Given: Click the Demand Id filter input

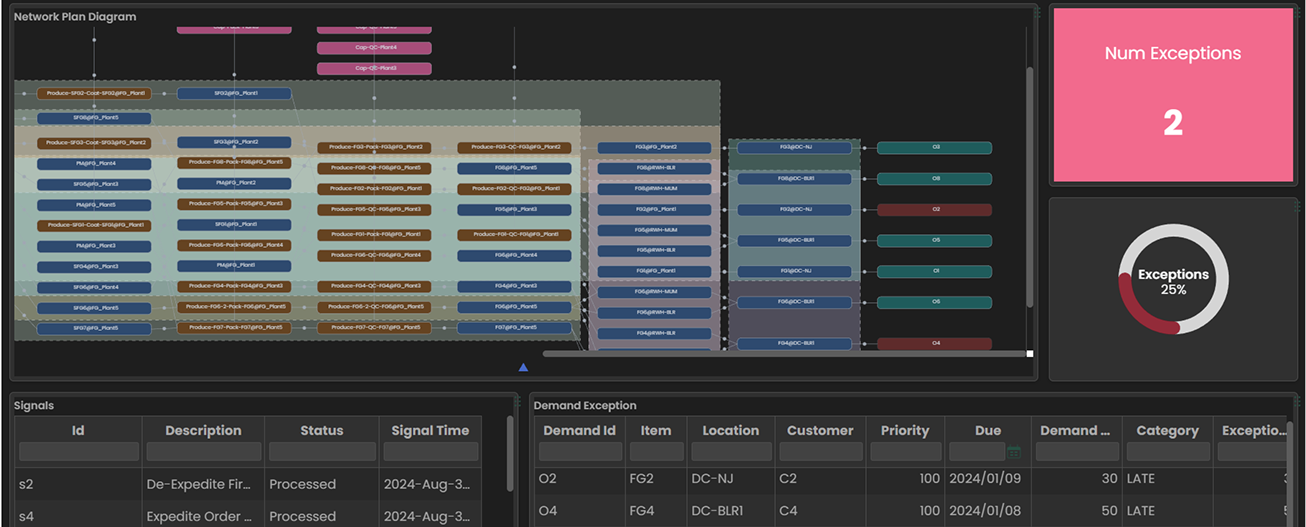Looking at the screenshot, I should point(579,452).
